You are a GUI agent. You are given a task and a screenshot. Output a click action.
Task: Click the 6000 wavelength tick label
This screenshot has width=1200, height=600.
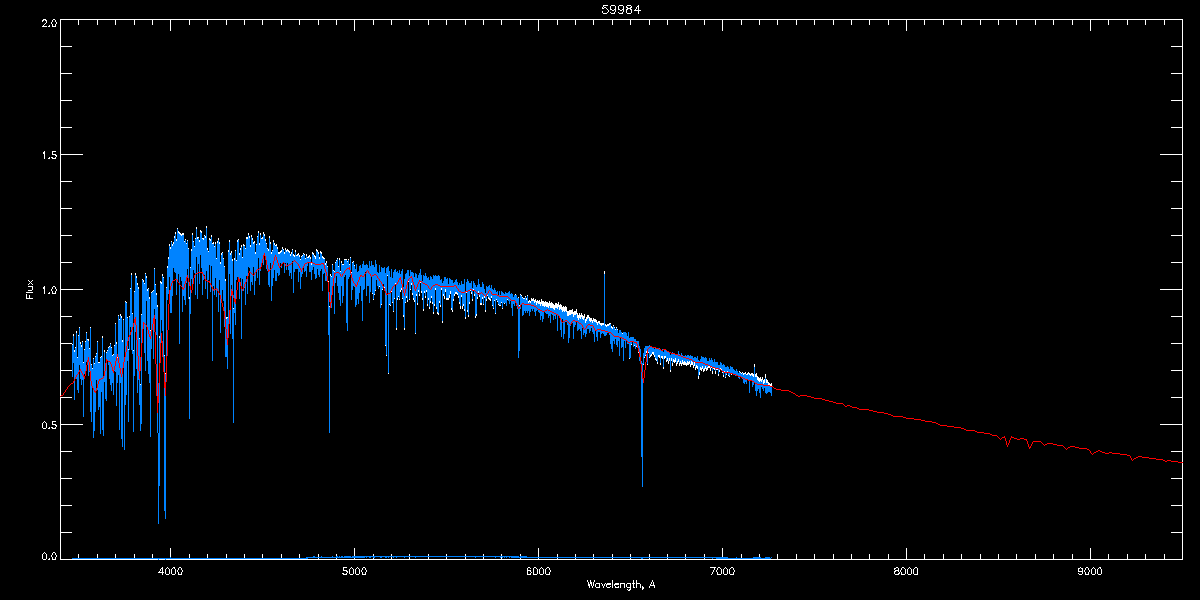(x=538, y=572)
